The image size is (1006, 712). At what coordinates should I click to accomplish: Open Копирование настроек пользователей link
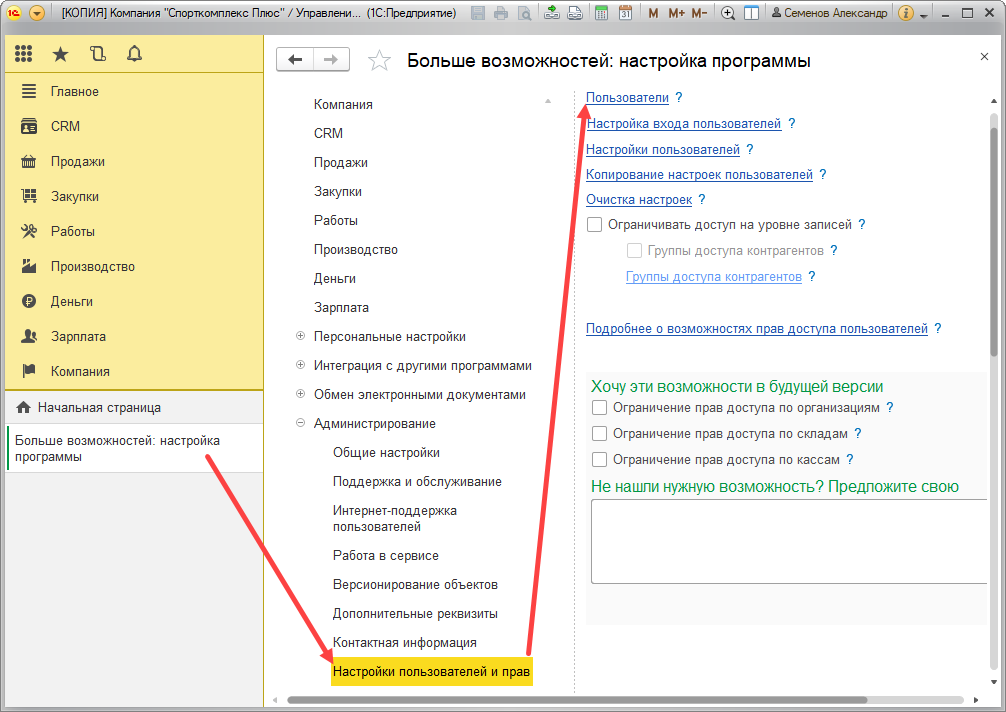click(699, 174)
